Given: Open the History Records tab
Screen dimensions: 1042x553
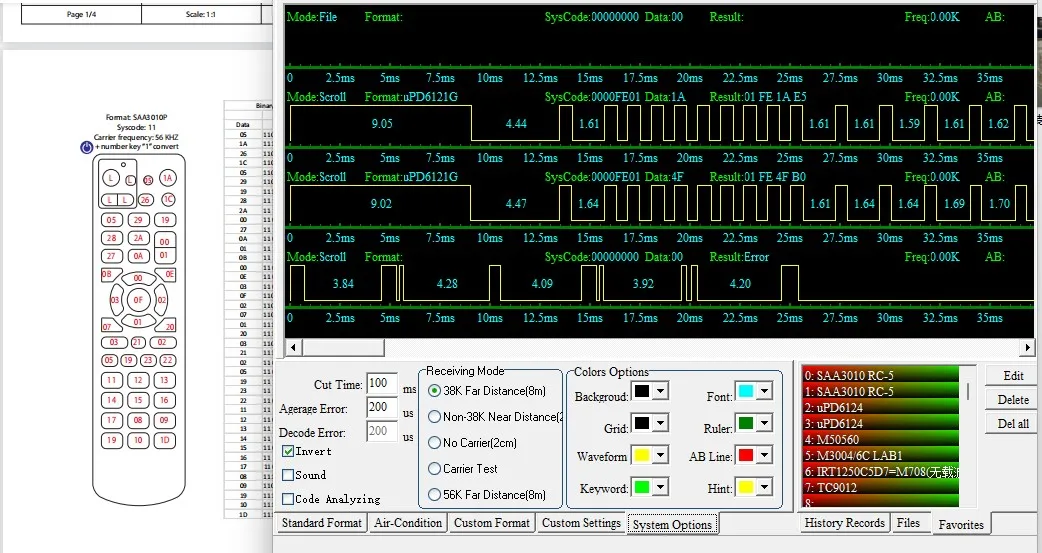Looking at the screenshot, I should click(844, 523).
